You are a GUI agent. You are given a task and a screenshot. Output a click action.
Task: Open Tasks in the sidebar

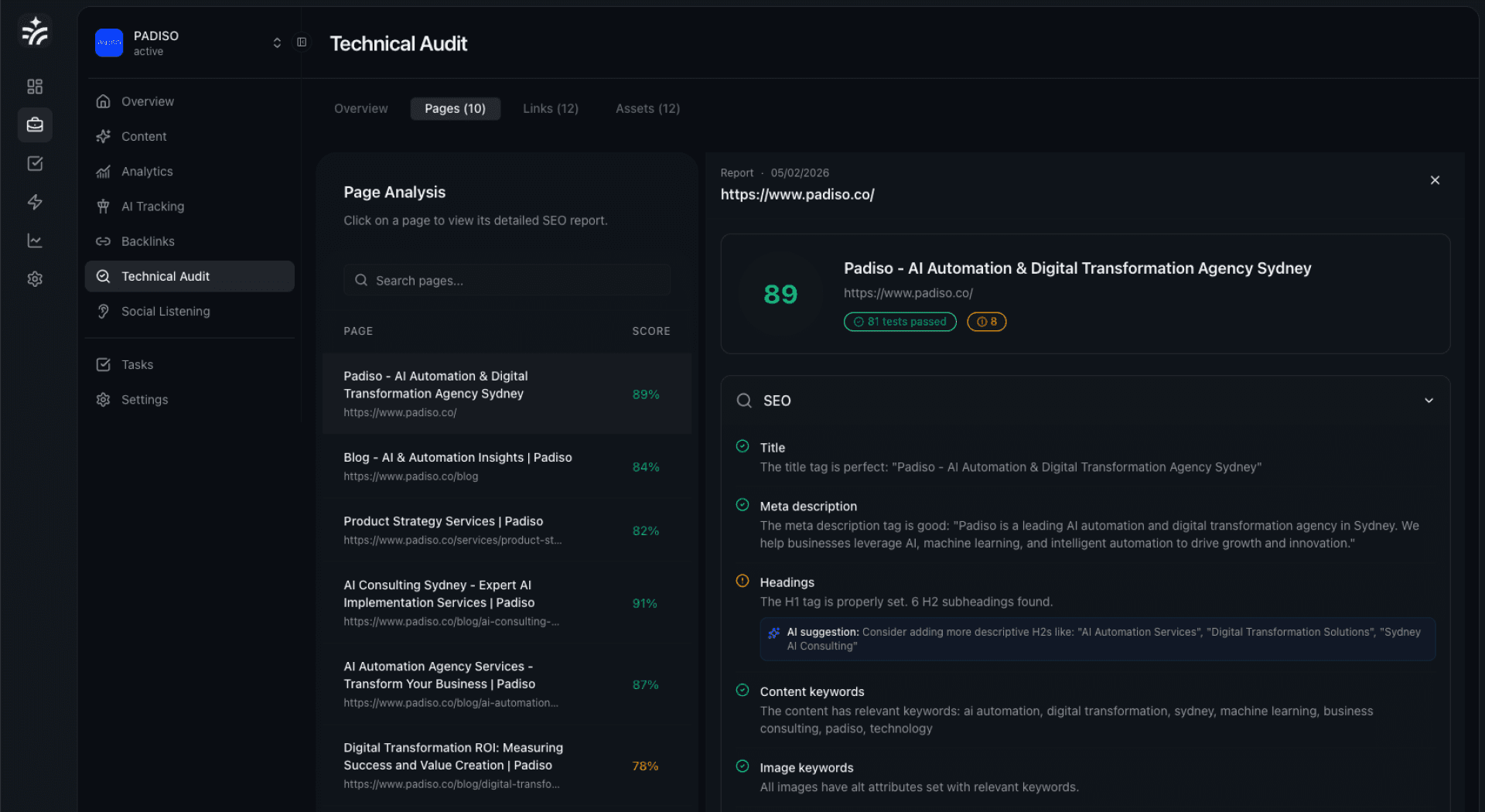tap(189, 364)
